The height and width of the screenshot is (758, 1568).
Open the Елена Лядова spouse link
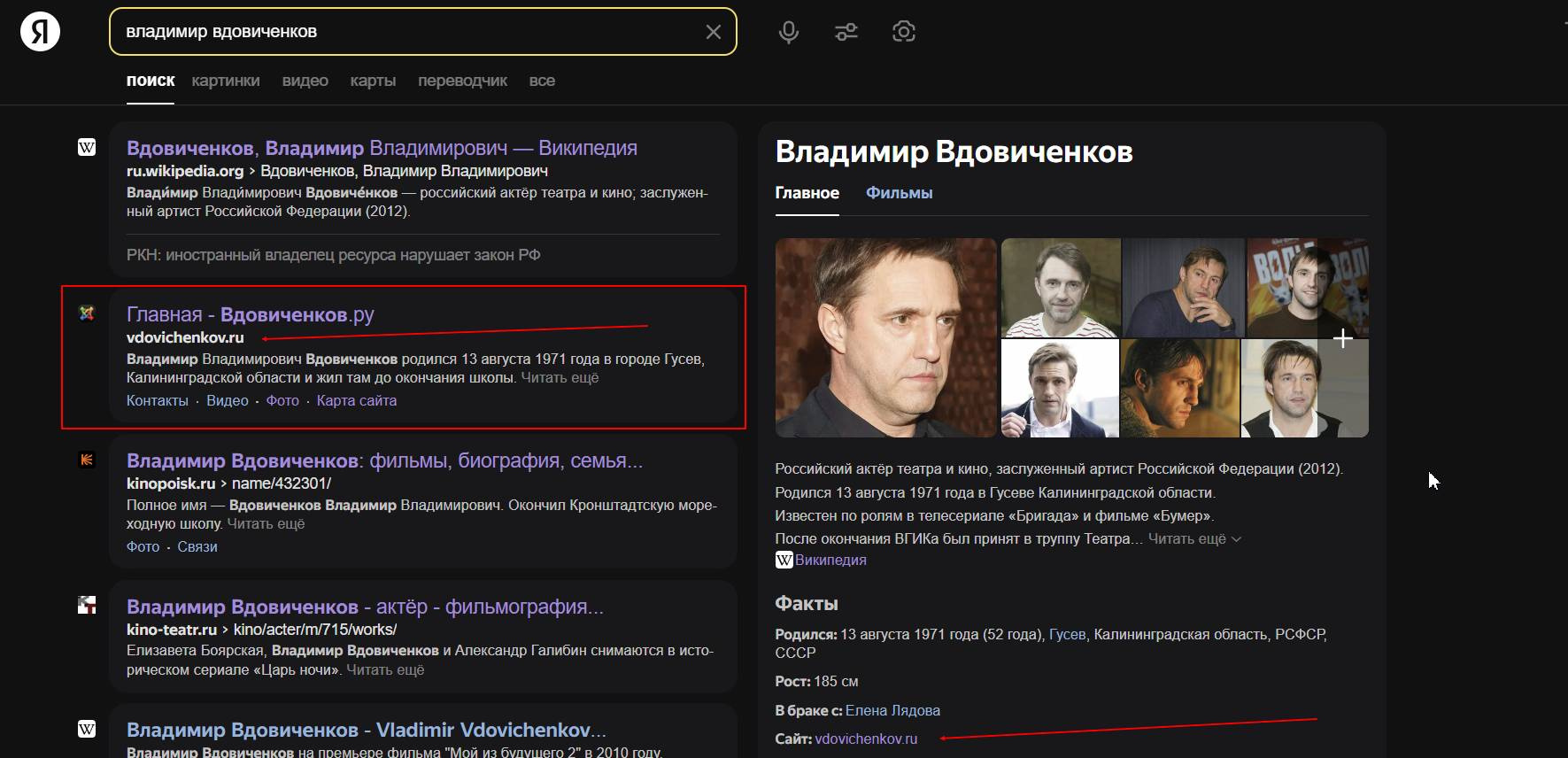click(892, 710)
